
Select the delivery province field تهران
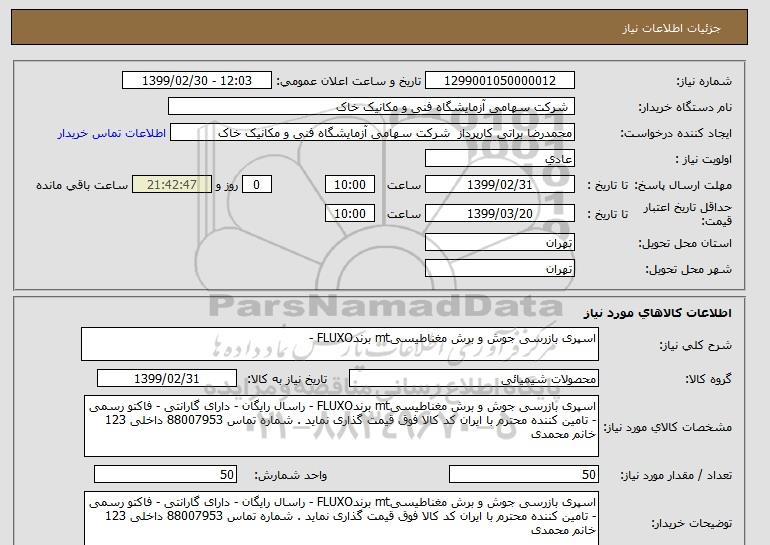(500, 243)
